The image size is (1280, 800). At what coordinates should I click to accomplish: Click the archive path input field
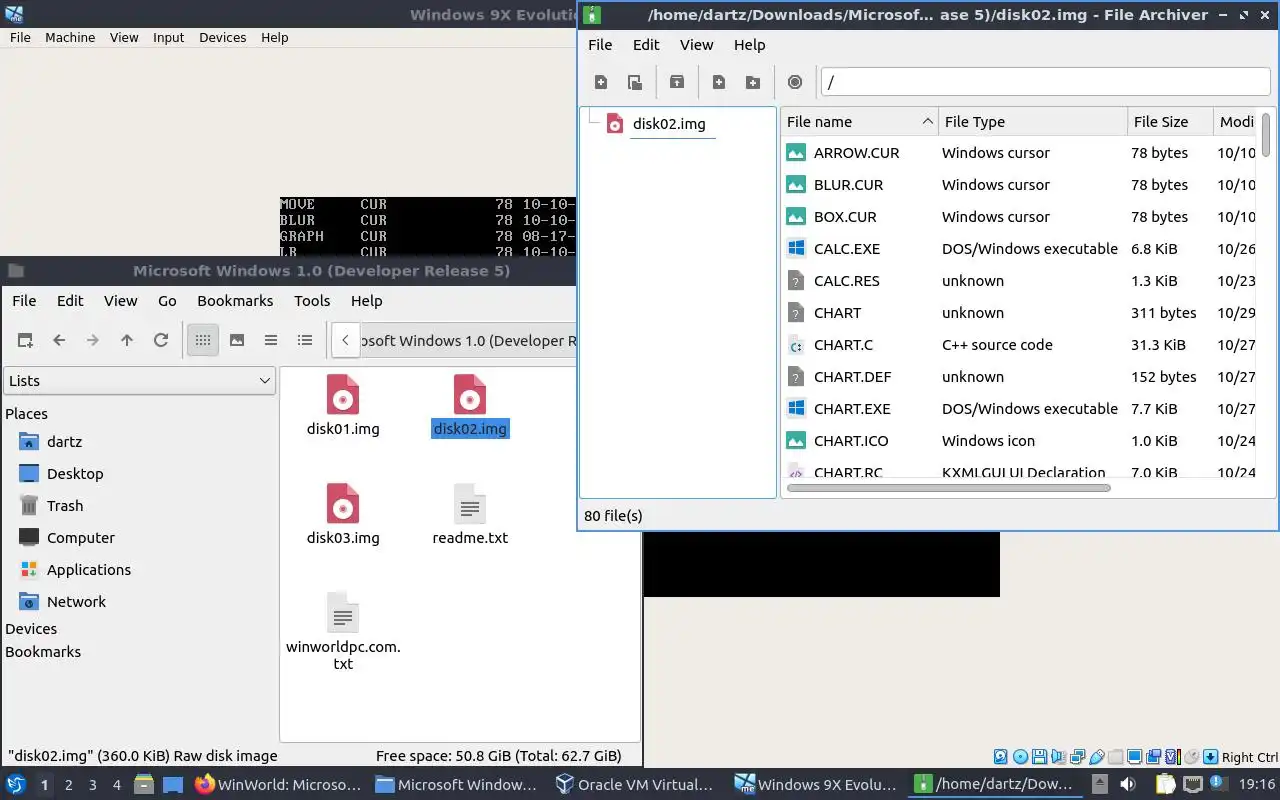1045,82
